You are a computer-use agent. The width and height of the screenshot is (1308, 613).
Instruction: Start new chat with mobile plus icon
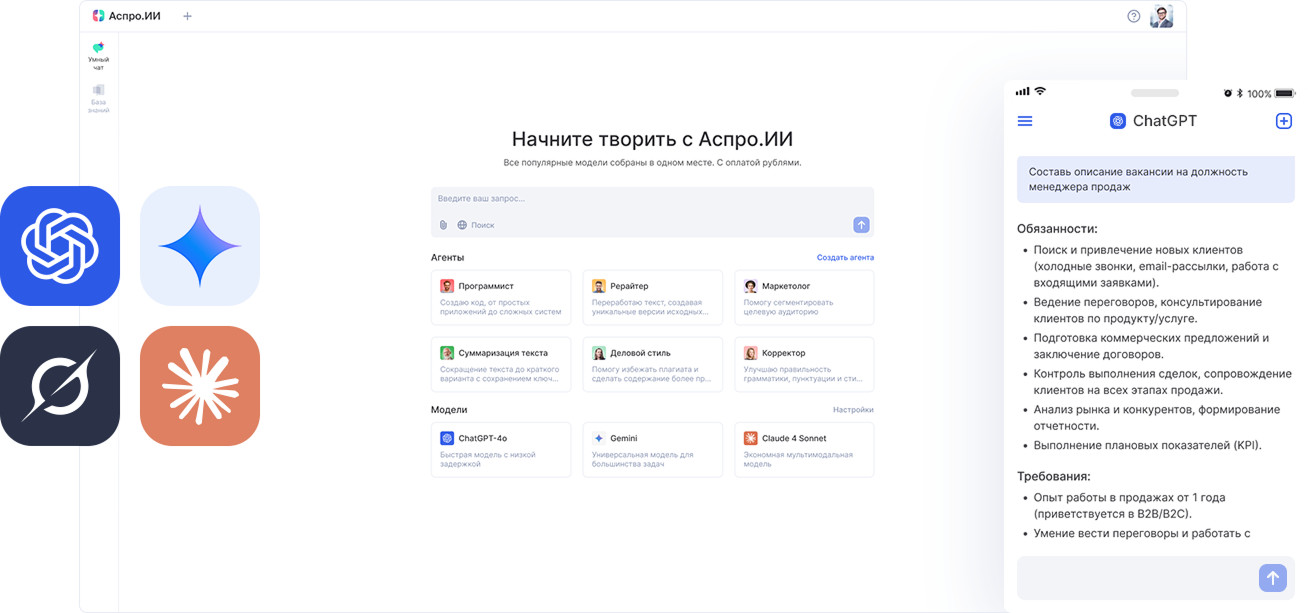coord(1284,121)
